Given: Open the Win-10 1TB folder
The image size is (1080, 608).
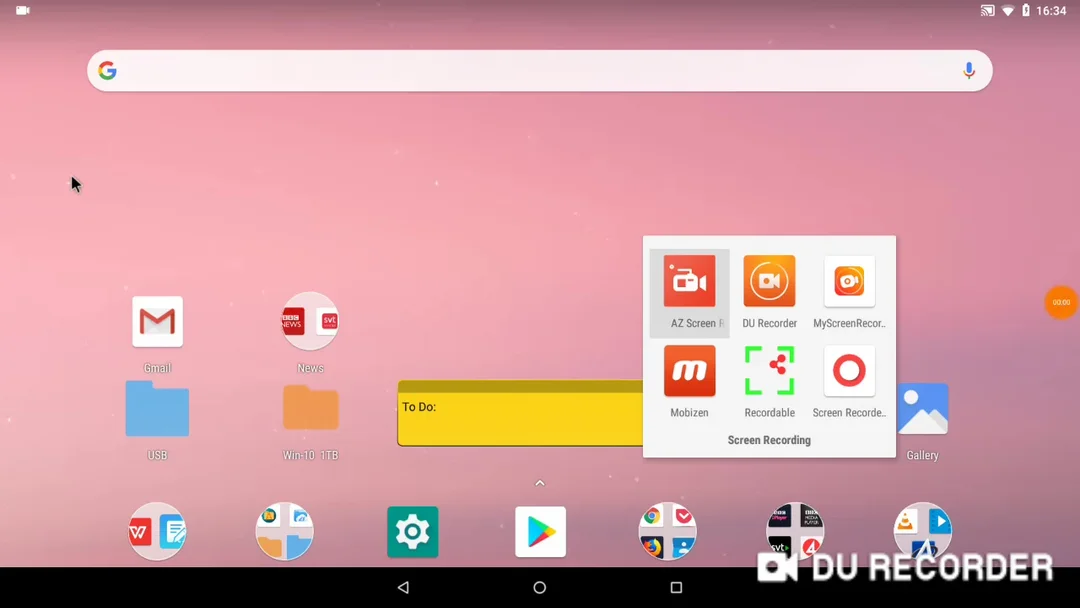Looking at the screenshot, I should (x=311, y=408).
